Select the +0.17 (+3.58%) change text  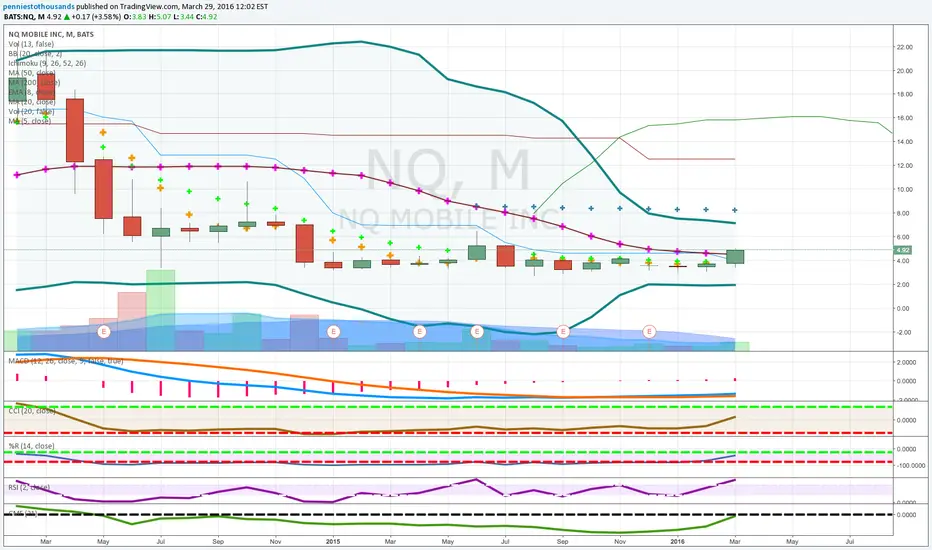(97, 17)
